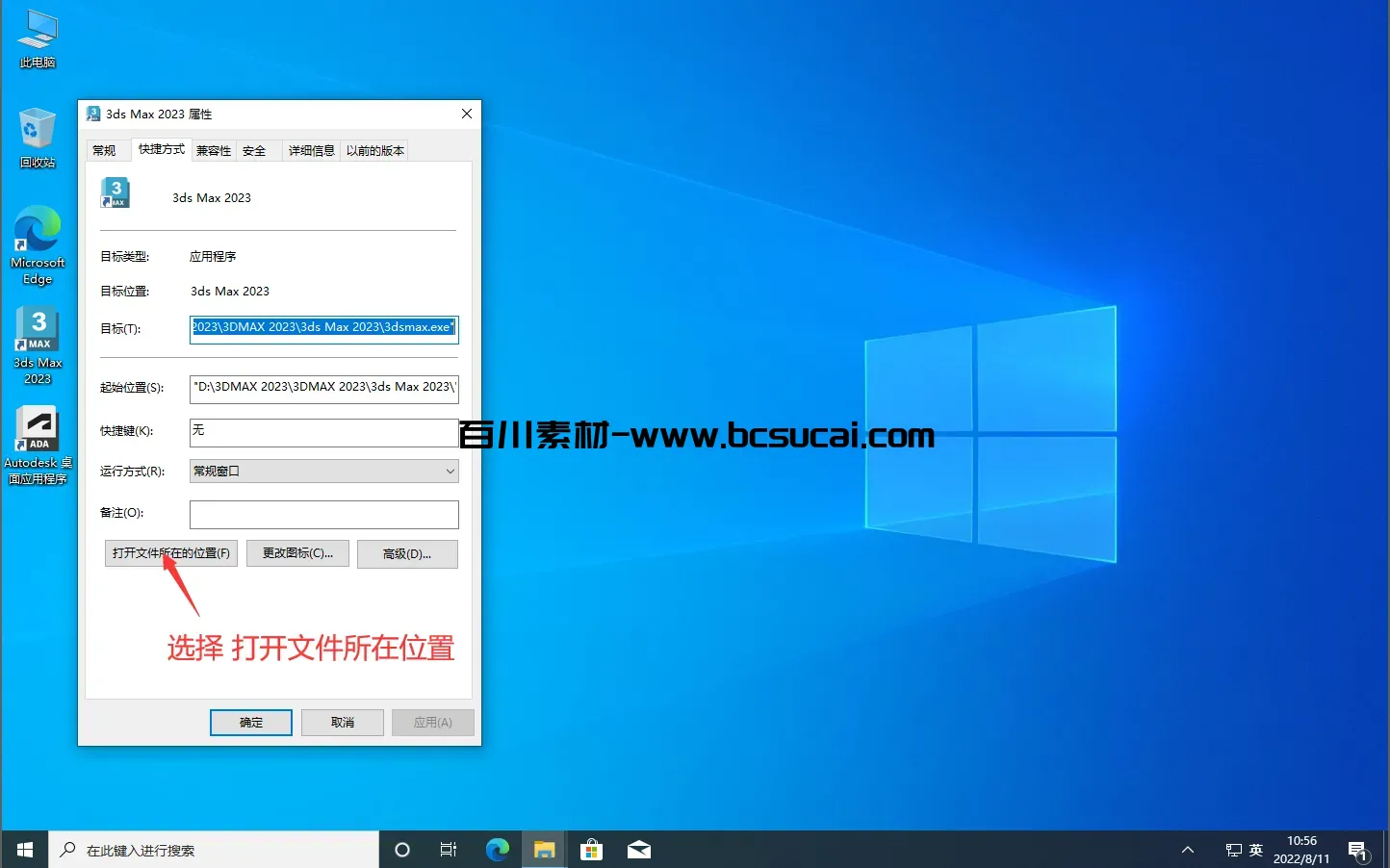Show hidden tray icons chevron
1390x868 pixels.
point(1188,850)
